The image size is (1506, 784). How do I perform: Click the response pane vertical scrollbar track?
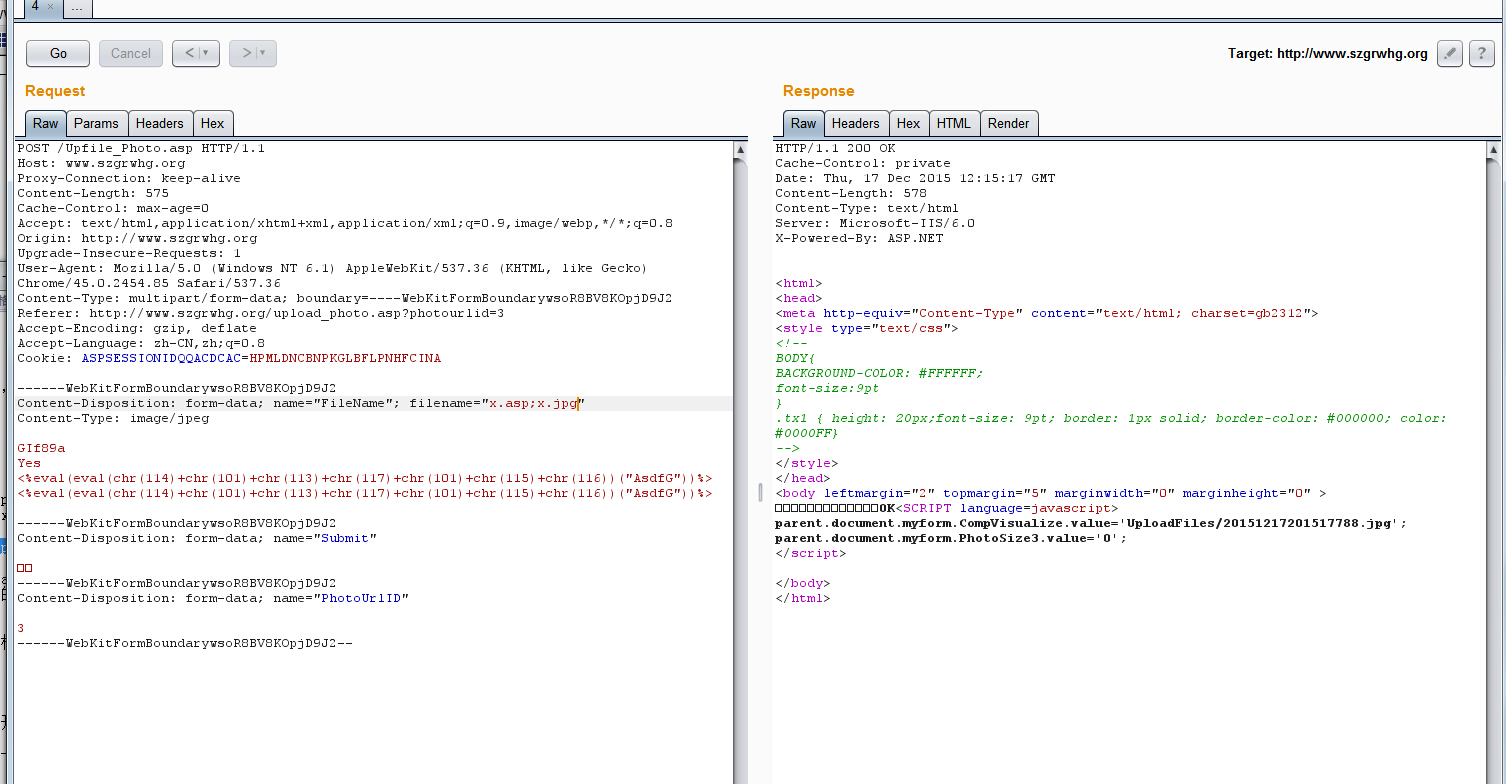tap(1494, 470)
